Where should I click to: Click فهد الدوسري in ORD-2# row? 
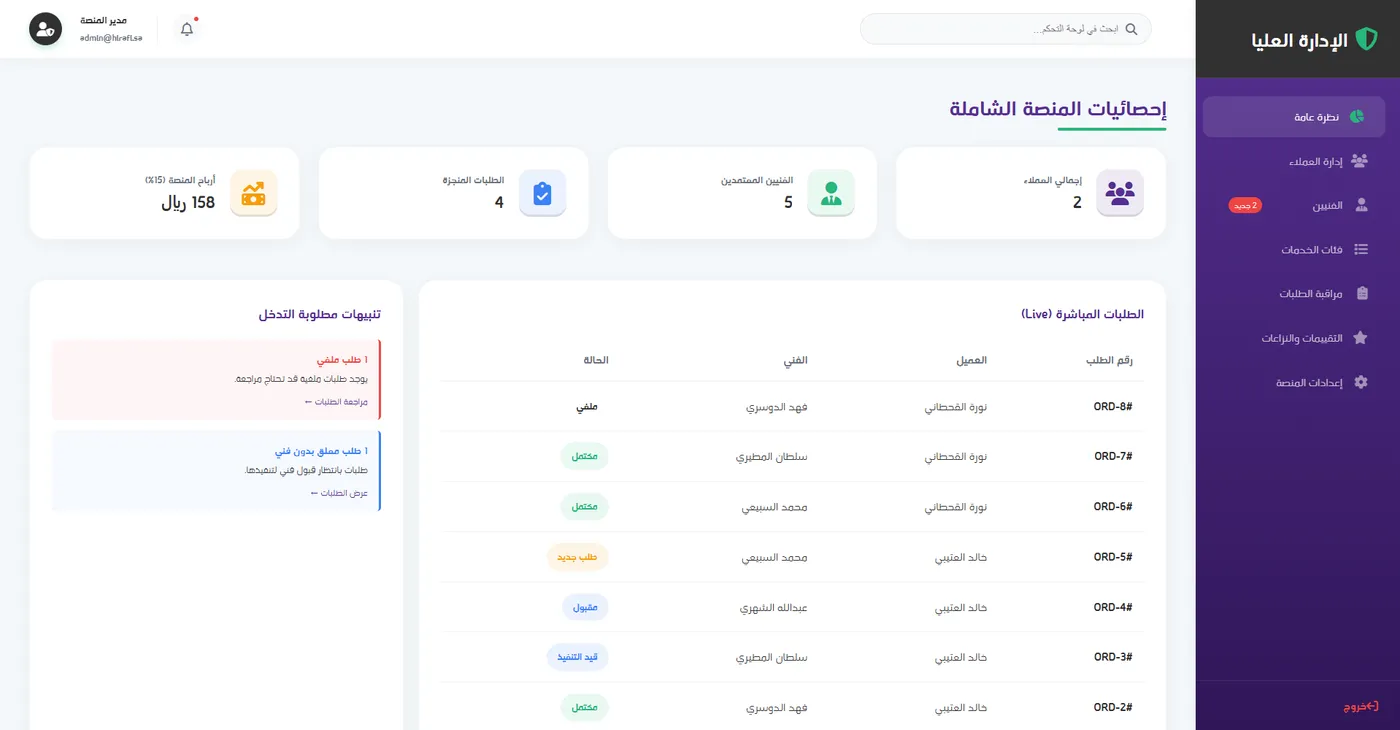(776, 707)
